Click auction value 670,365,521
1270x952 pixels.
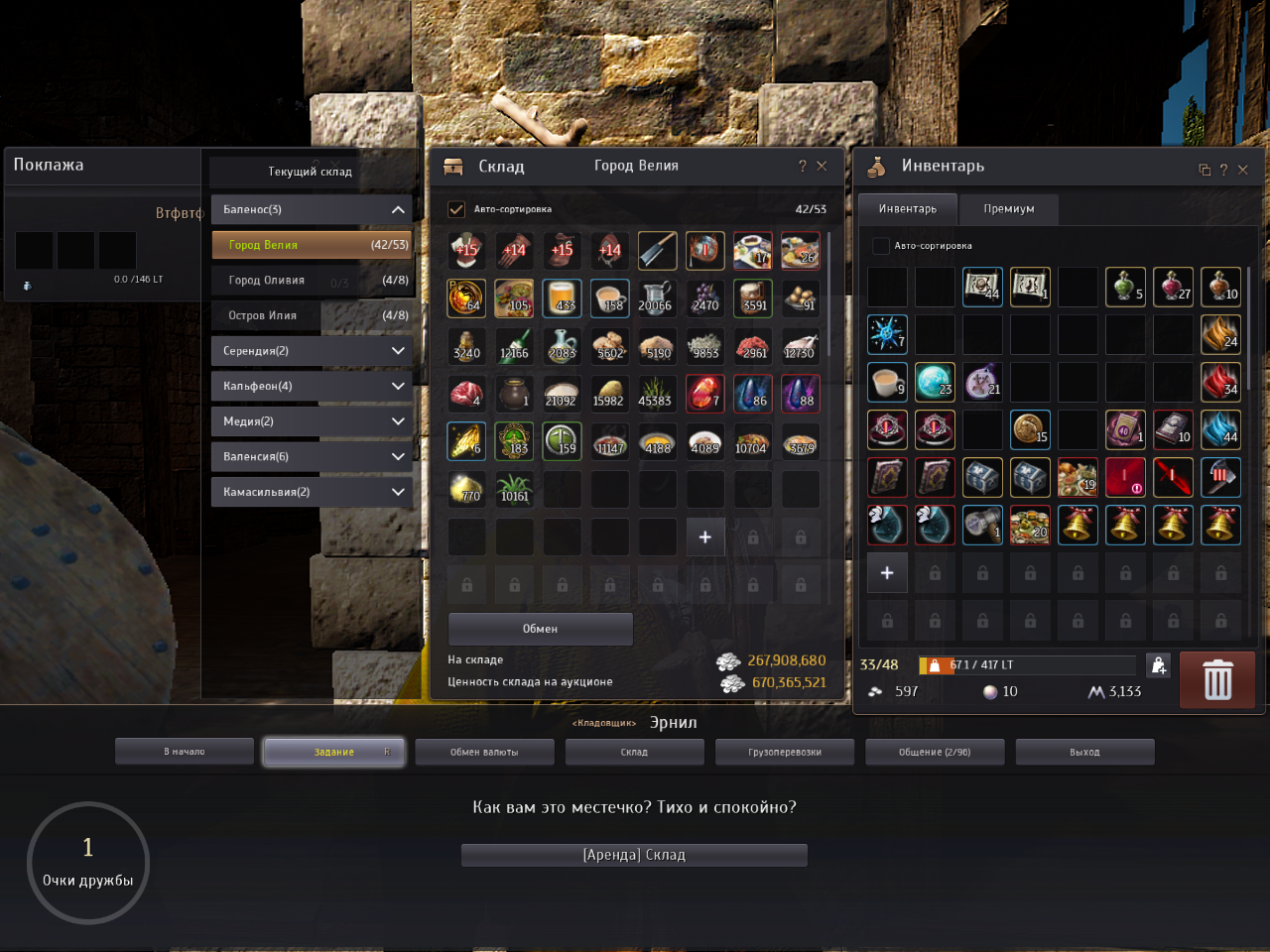point(789,682)
